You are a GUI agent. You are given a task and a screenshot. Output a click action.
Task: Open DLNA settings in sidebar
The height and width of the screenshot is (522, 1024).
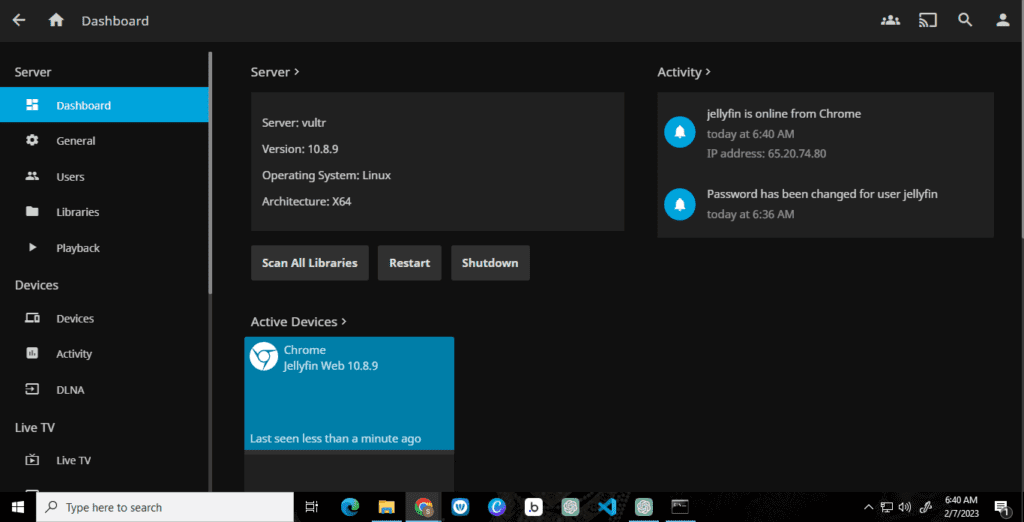(104, 389)
